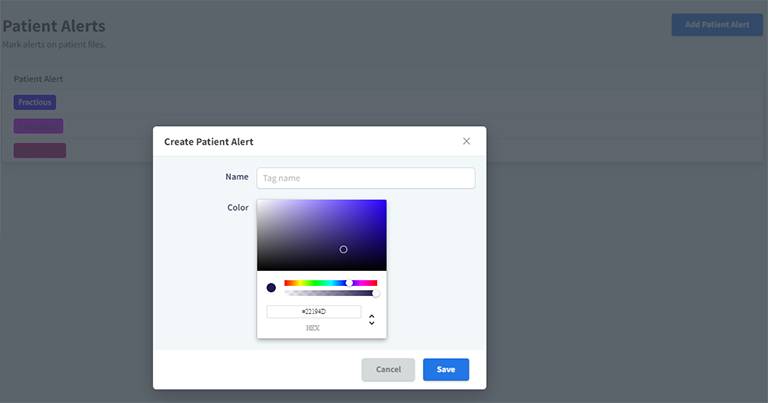Click the Add Patient Alert button
The image size is (768, 403).
[x=717, y=24]
